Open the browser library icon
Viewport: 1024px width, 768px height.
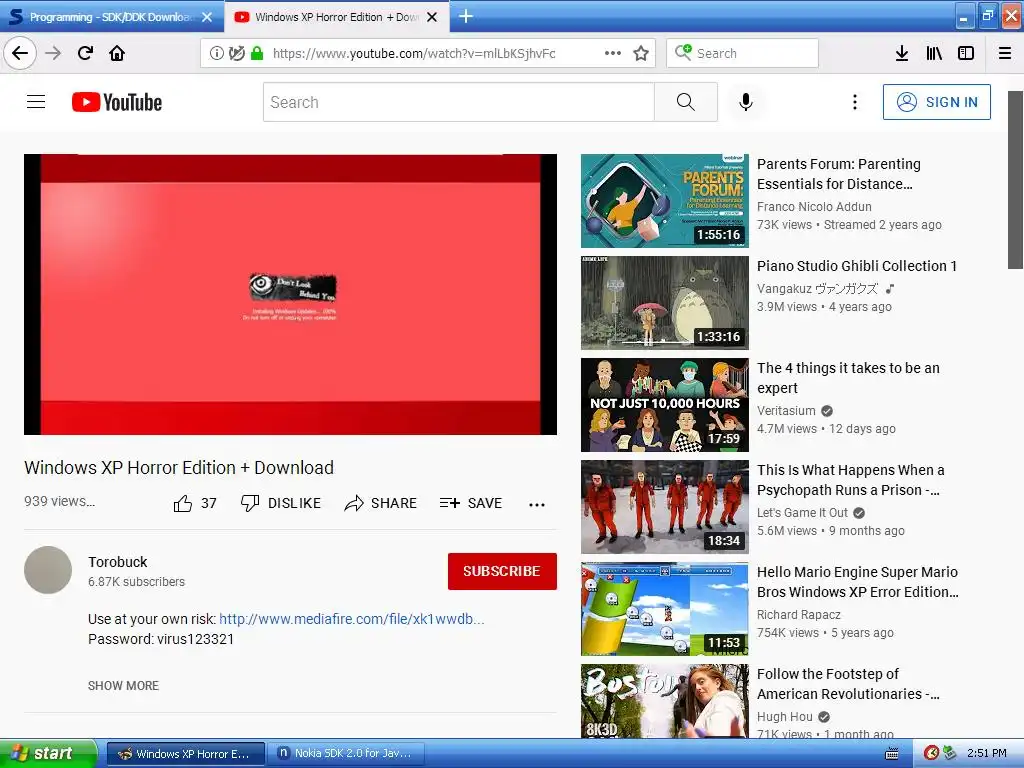pyautogui.click(x=934, y=54)
